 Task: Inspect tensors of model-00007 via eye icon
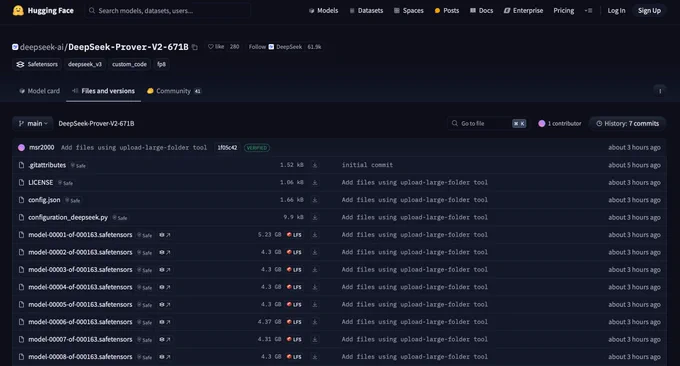(x=164, y=339)
